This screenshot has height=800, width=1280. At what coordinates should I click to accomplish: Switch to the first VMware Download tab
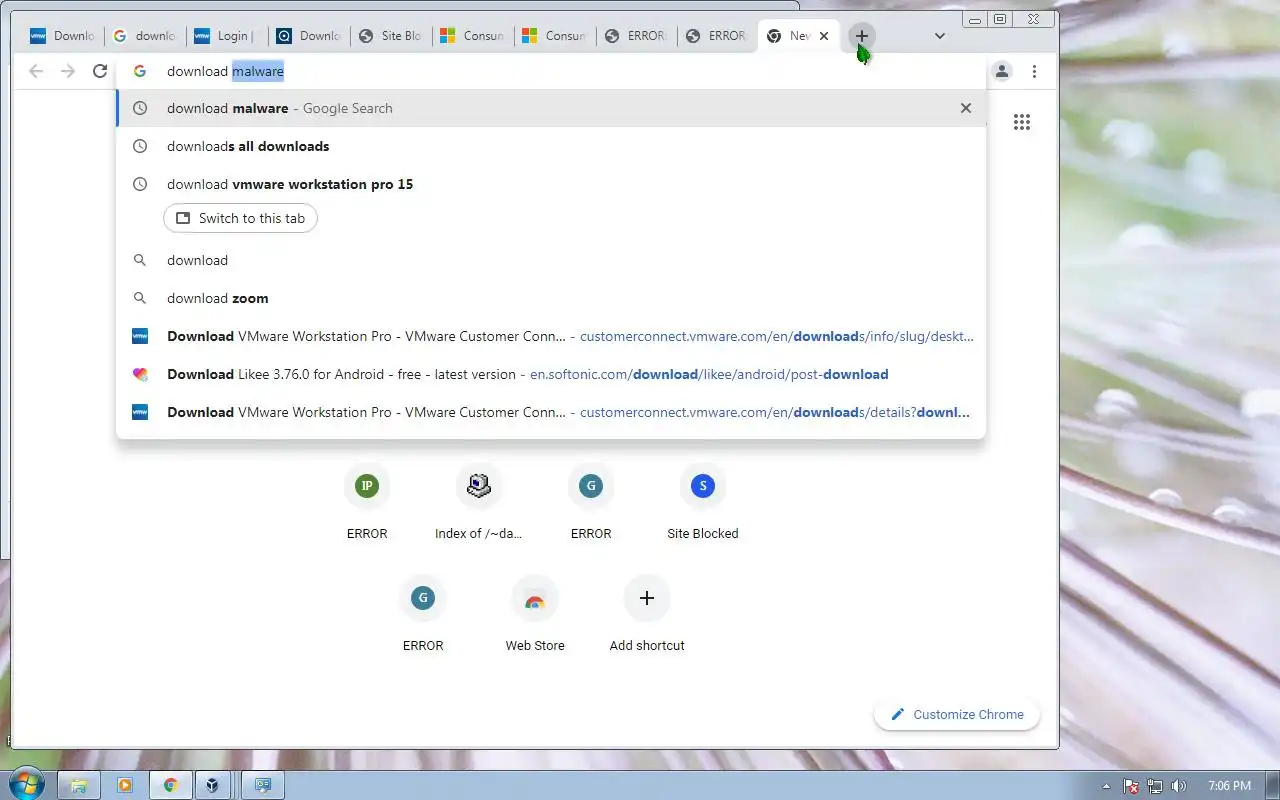coord(62,36)
